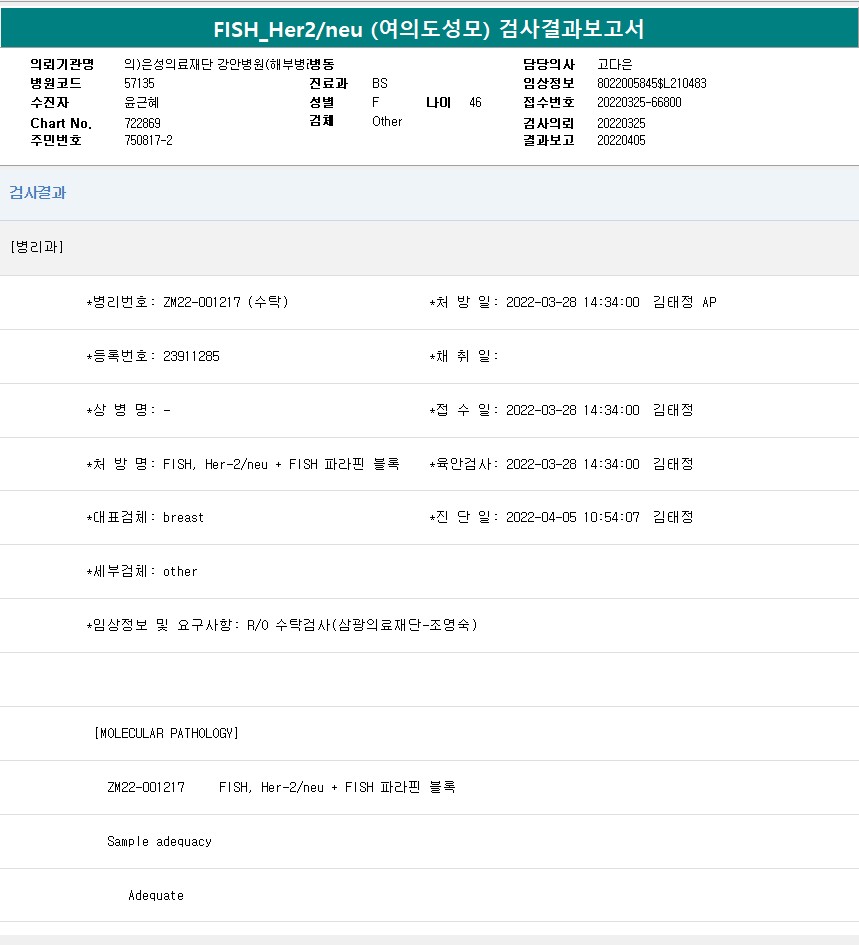Select the 검사결과 section heading
859x945 pixels.
pyautogui.click(x=38, y=193)
